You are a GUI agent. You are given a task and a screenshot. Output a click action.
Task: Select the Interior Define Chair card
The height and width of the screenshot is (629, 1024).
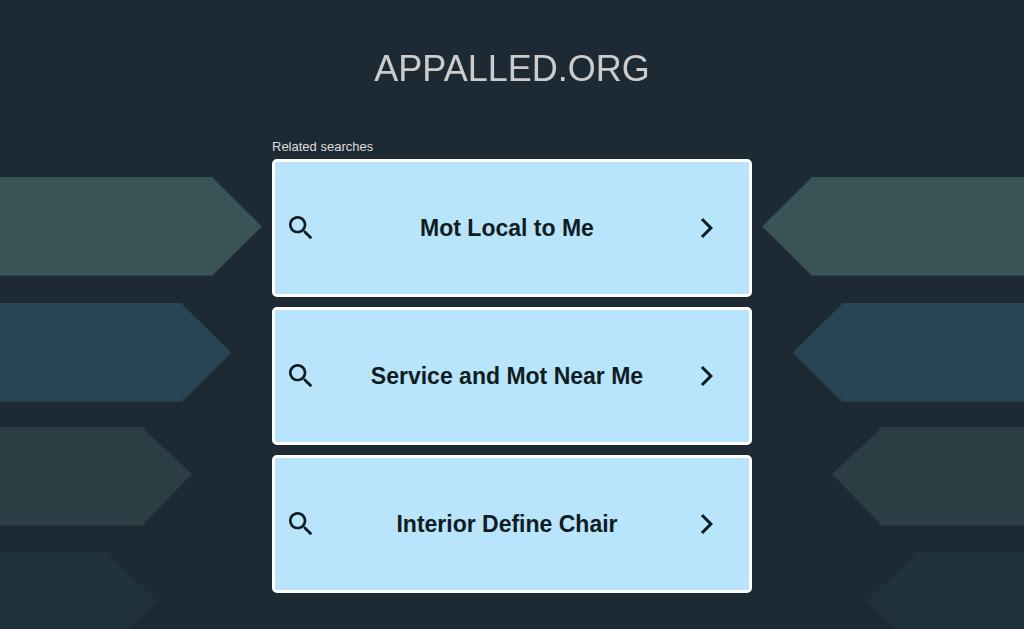tap(512, 524)
